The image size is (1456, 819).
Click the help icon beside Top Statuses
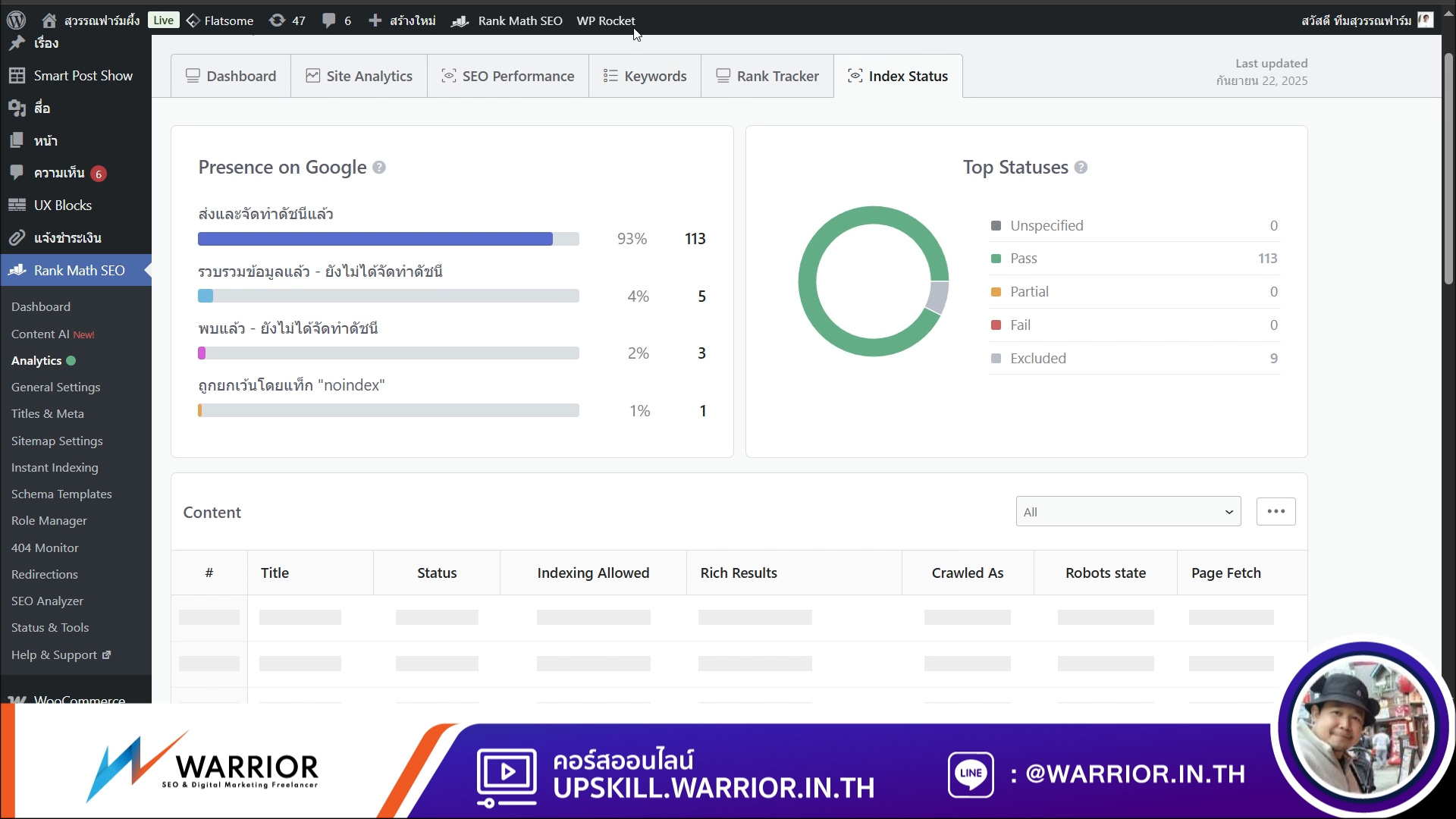(1081, 168)
